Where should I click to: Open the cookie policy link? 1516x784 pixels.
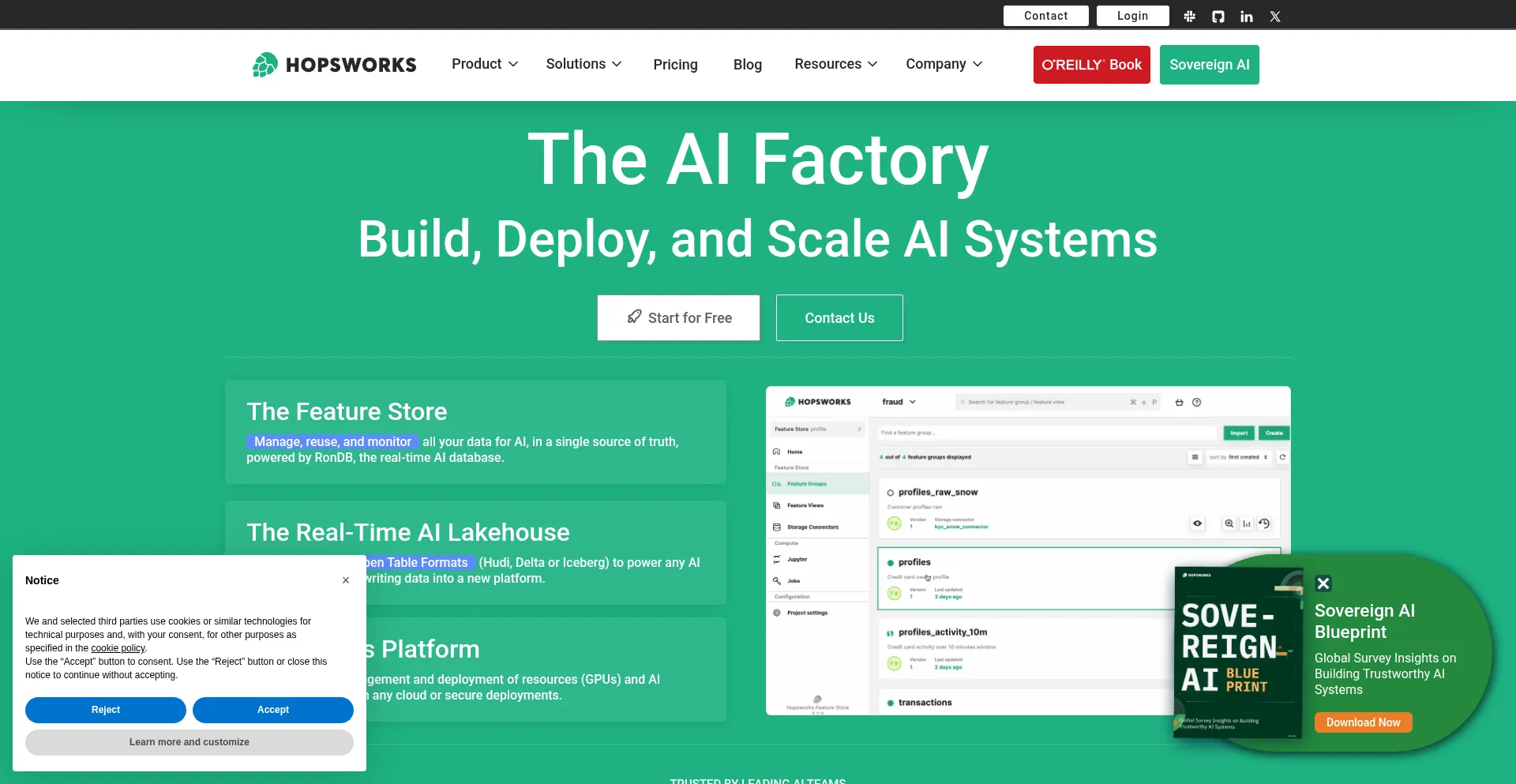tap(118, 648)
